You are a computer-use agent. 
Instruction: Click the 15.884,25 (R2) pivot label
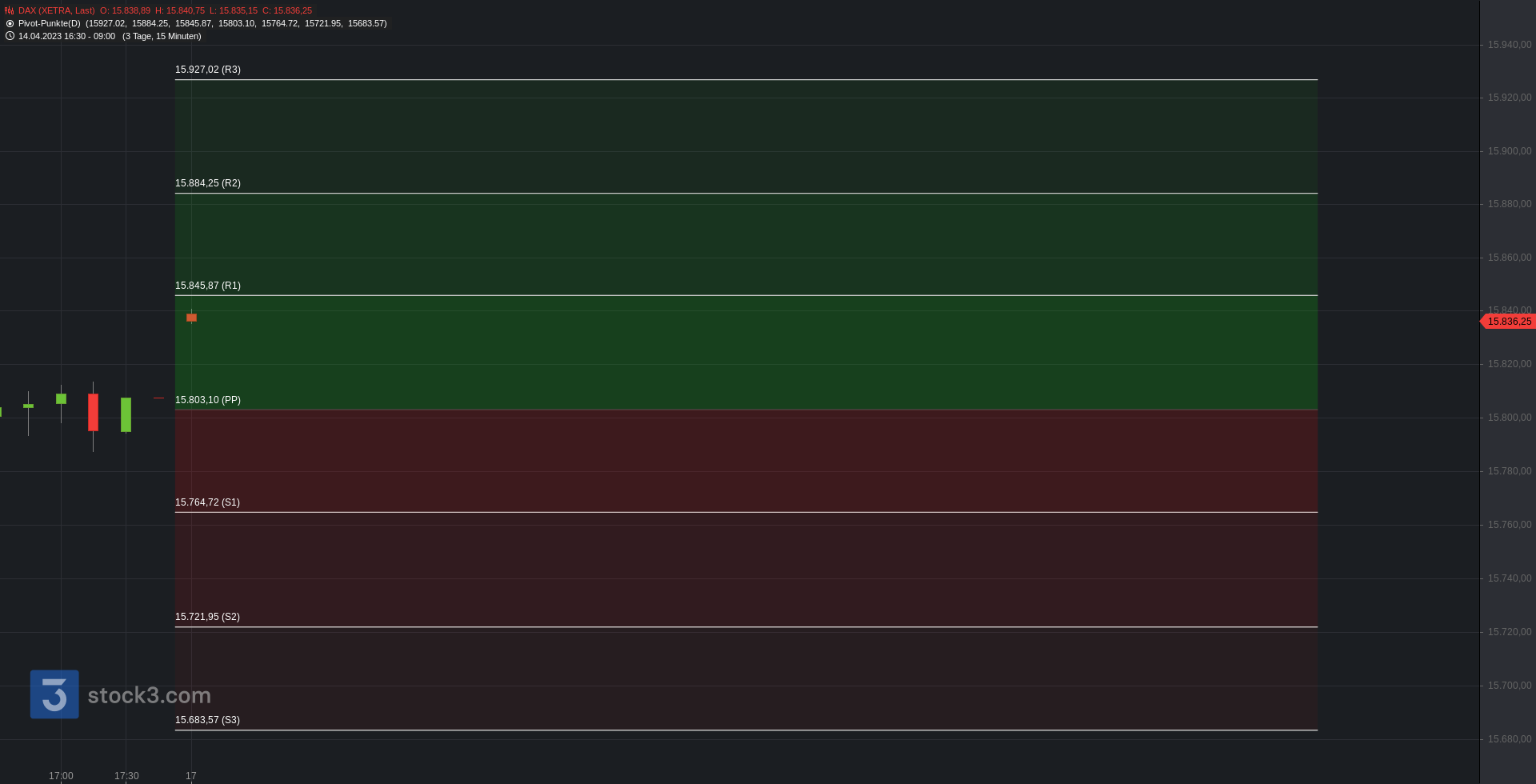208,183
